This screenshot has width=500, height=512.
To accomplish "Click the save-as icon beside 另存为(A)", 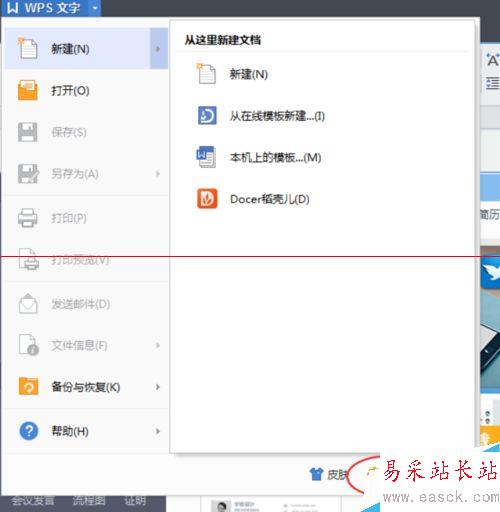I will [28, 174].
